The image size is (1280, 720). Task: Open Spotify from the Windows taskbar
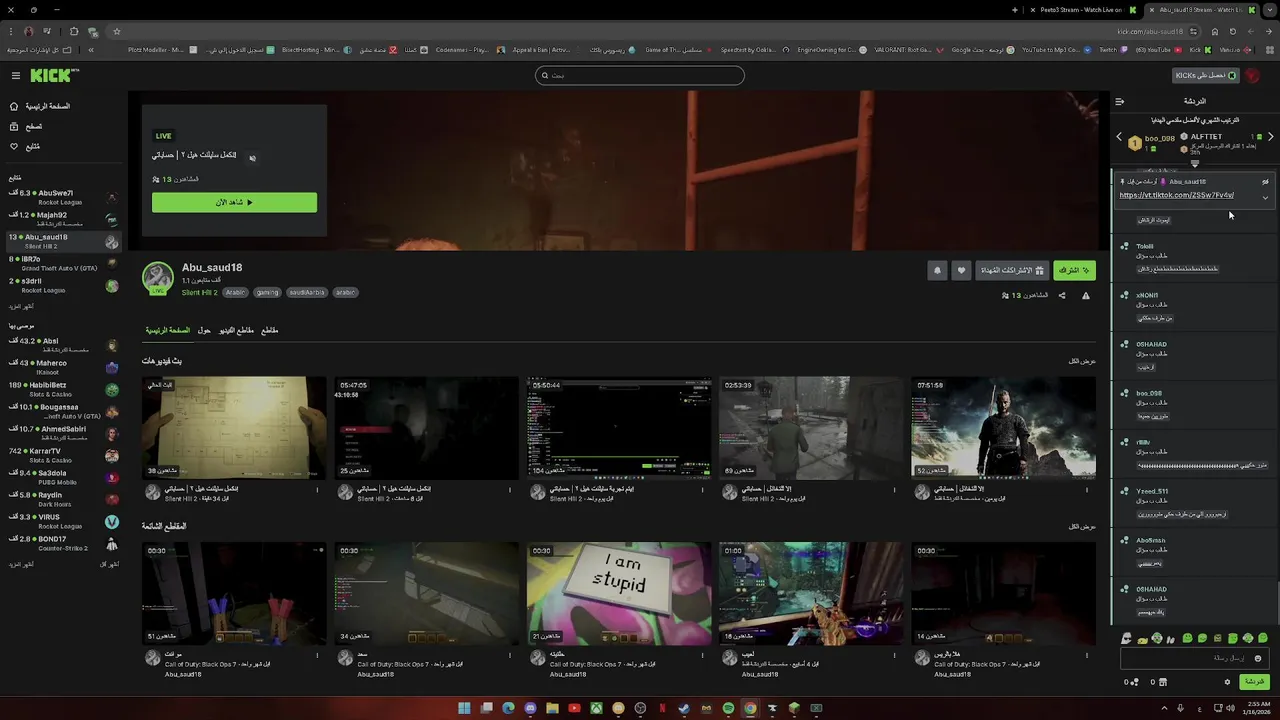tap(728, 708)
